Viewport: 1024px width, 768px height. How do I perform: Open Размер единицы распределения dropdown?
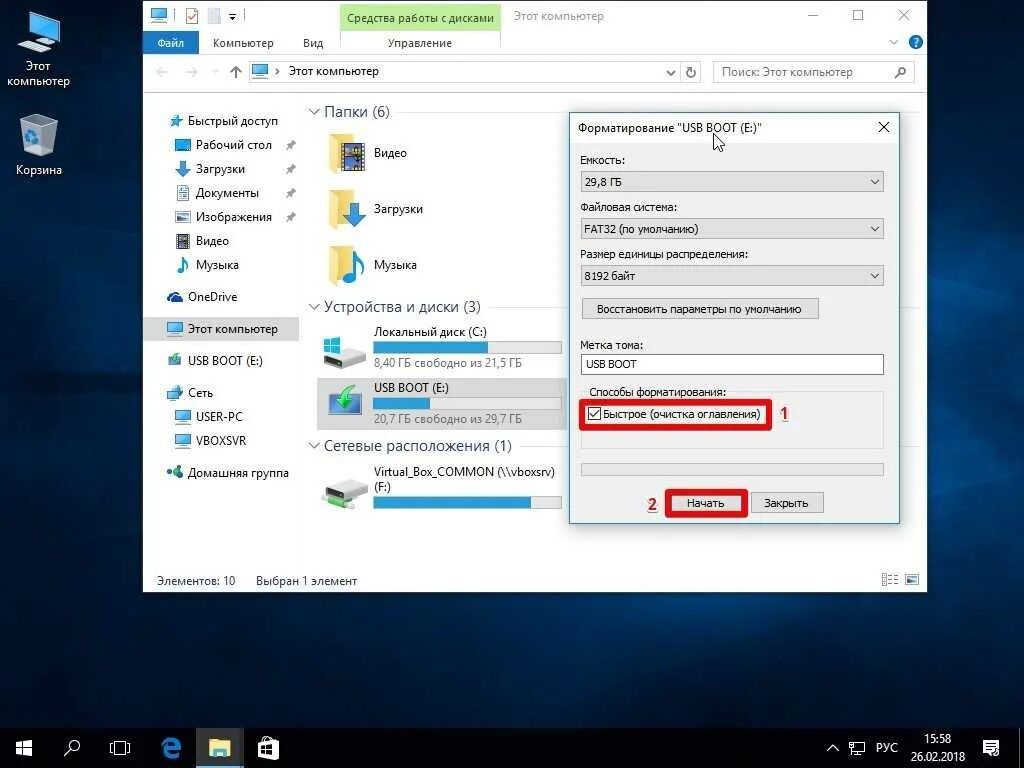click(x=732, y=276)
